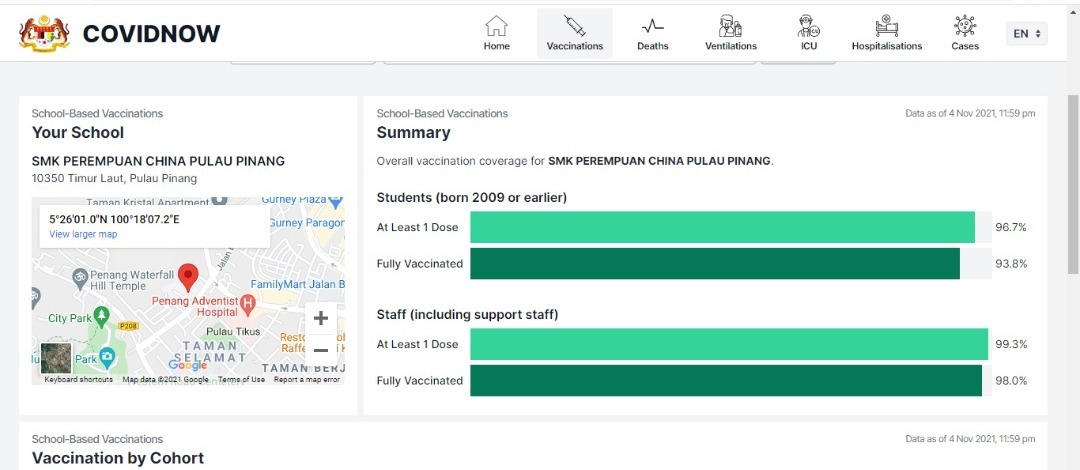Screen dimensions: 1080x470
Task: Click FamilyMart Jalan label on map
Action: pos(298,284)
